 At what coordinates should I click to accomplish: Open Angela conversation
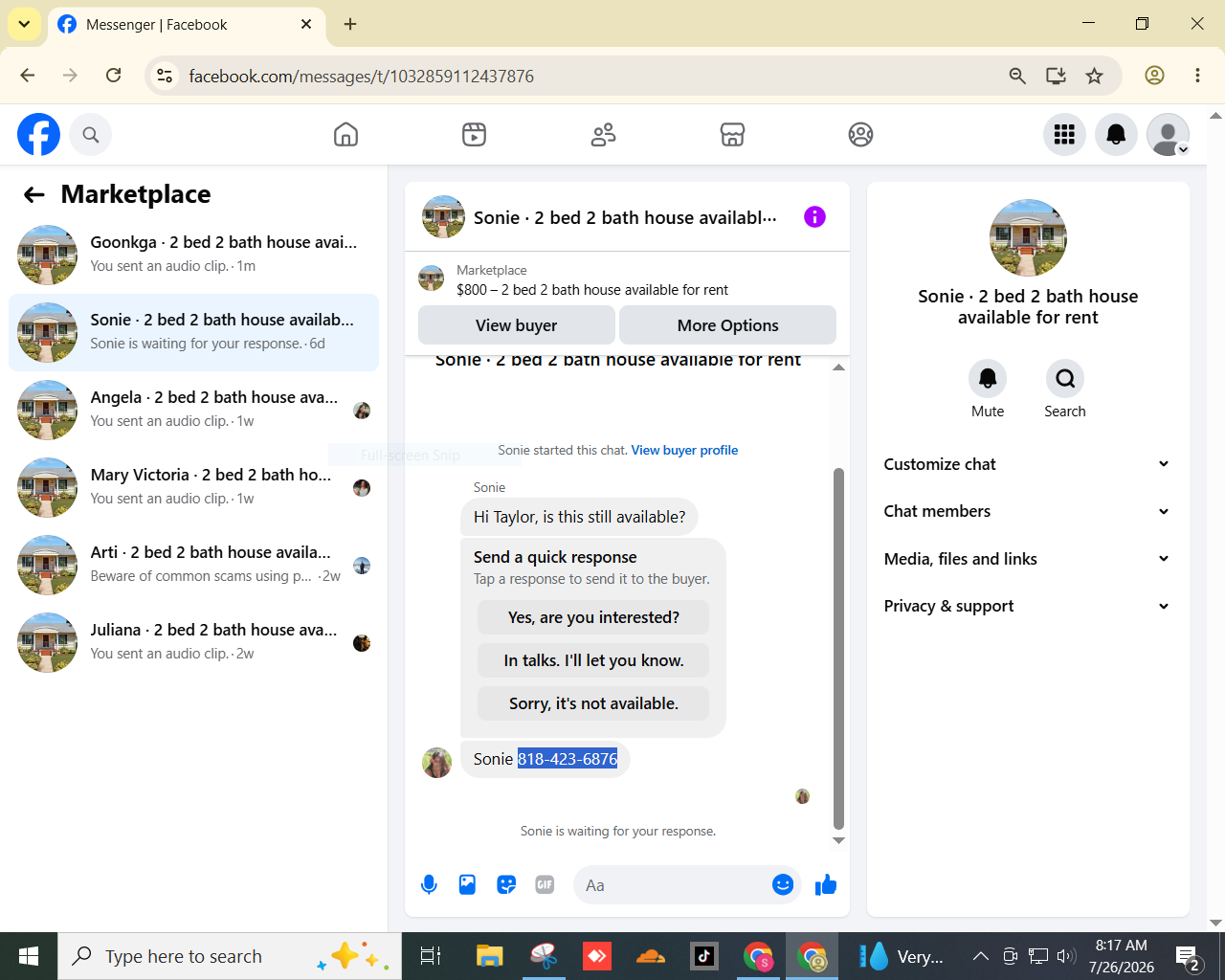[193, 410]
